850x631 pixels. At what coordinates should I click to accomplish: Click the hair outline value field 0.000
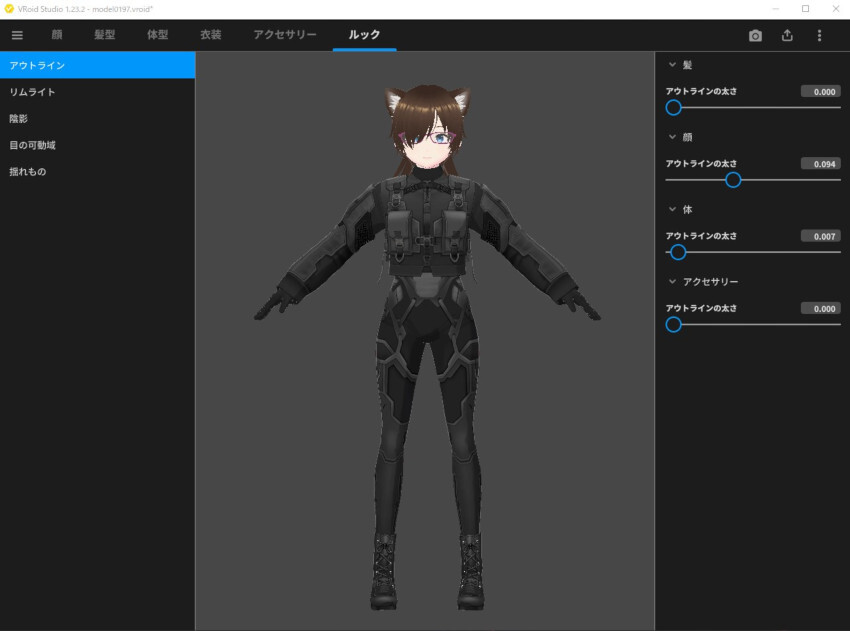click(820, 91)
